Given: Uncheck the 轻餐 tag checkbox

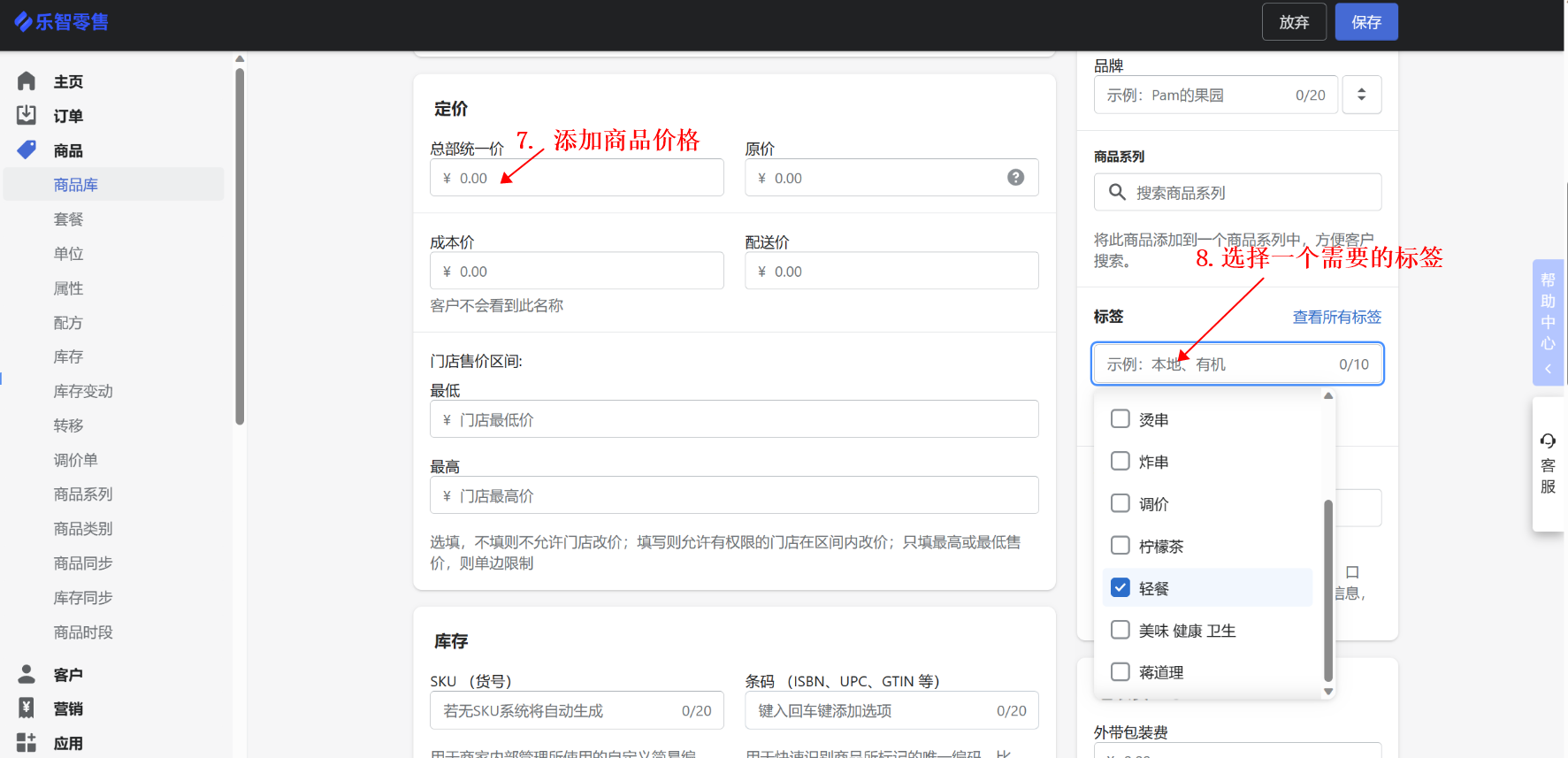Looking at the screenshot, I should click(1121, 587).
